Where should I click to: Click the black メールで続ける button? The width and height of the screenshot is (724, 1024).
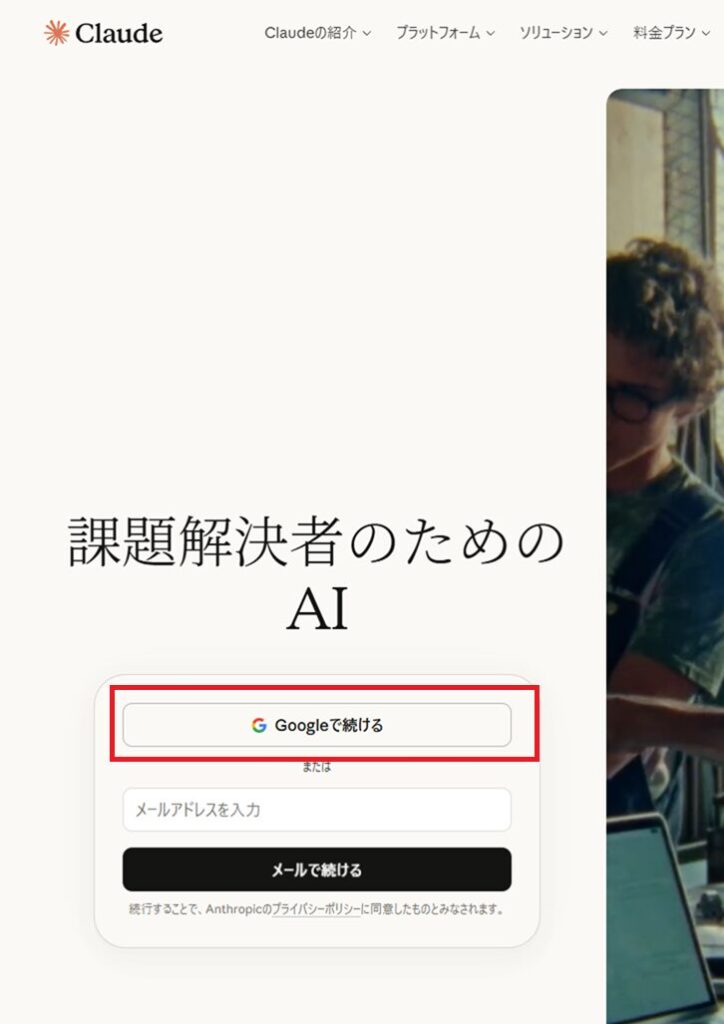(317, 869)
